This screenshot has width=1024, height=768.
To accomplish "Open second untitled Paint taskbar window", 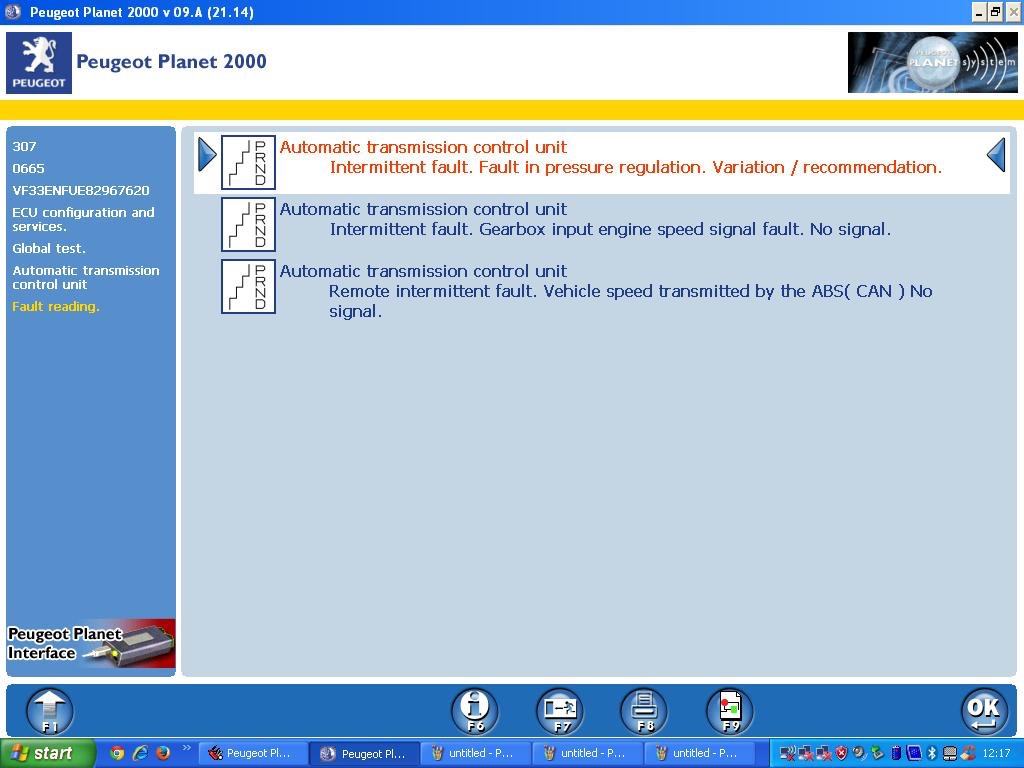I will tap(587, 754).
